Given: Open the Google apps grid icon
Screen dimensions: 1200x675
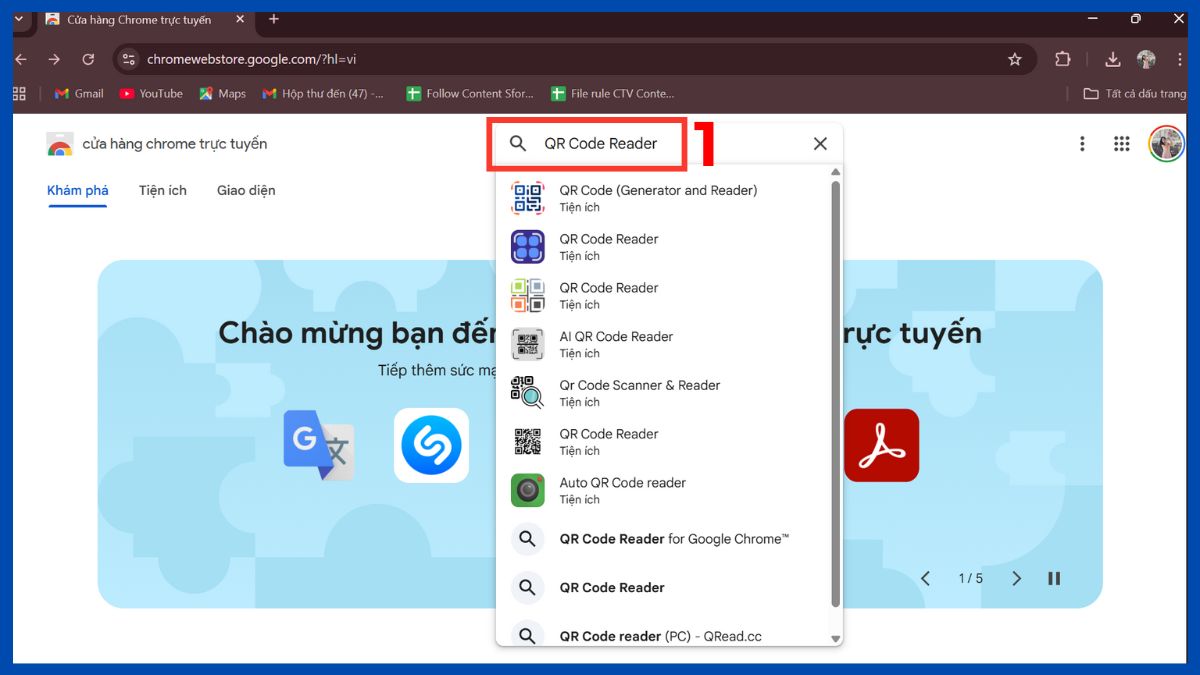Looking at the screenshot, I should [x=1122, y=143].
